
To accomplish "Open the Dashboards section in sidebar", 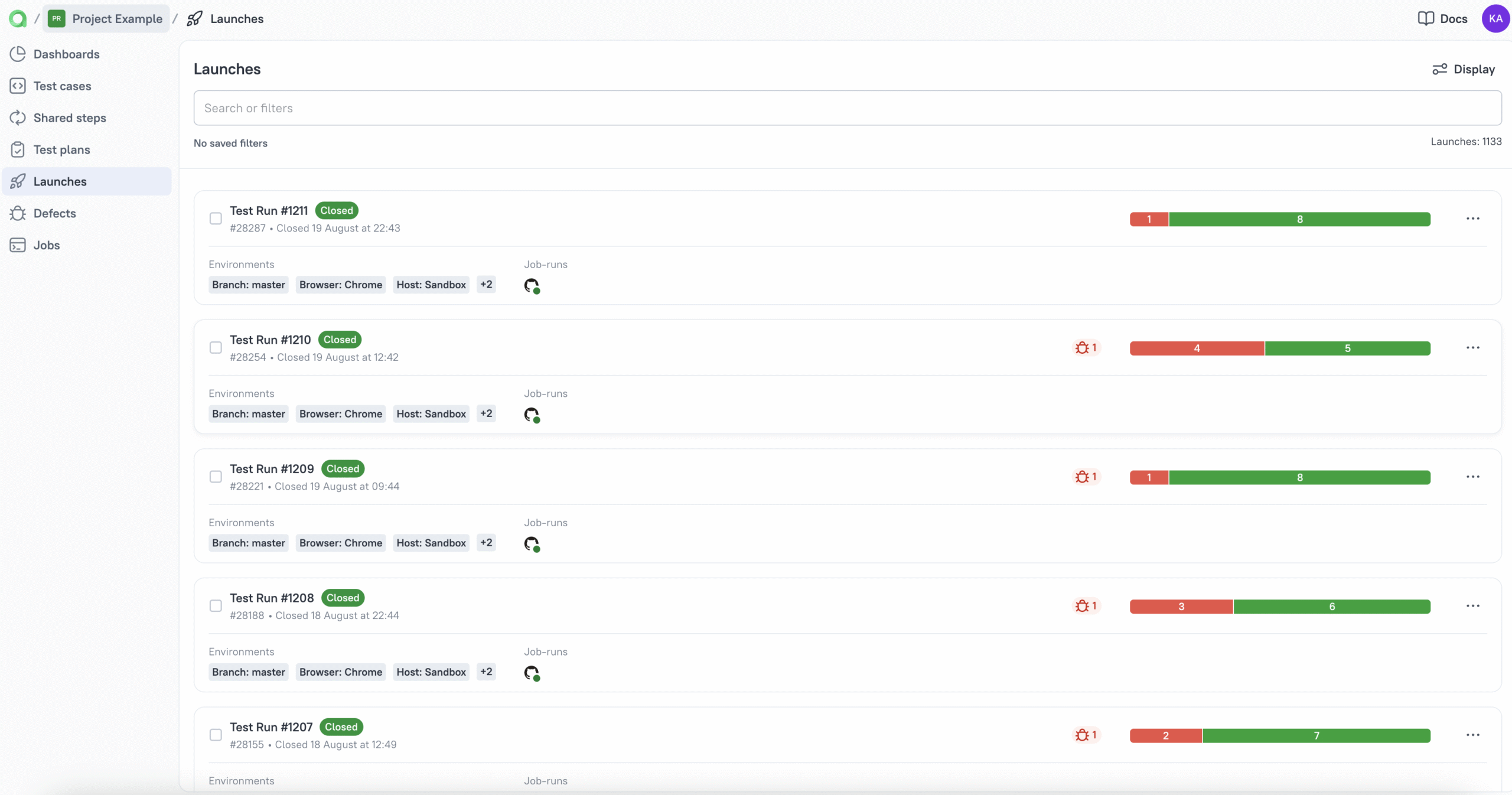I will 66,54.
